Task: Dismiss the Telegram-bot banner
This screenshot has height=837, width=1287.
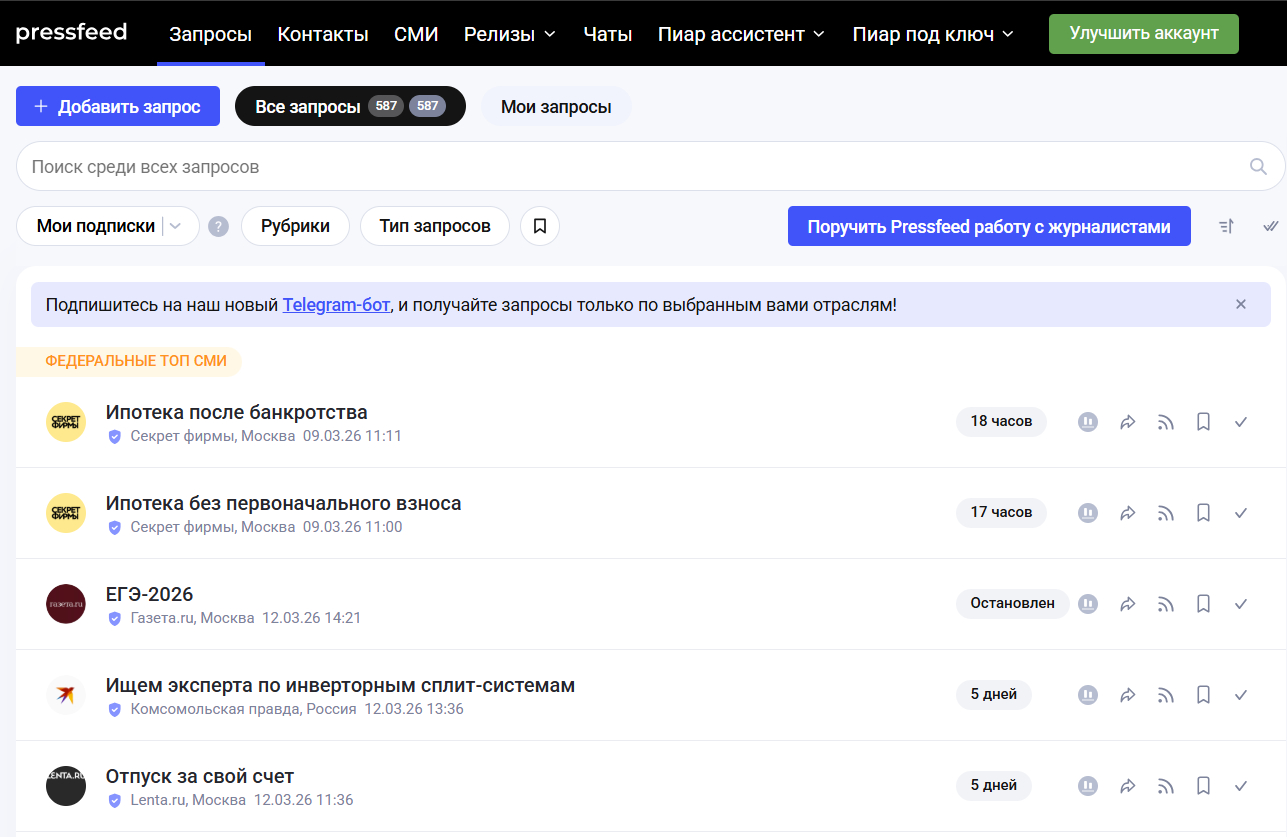Action: tap(1241, 304)
